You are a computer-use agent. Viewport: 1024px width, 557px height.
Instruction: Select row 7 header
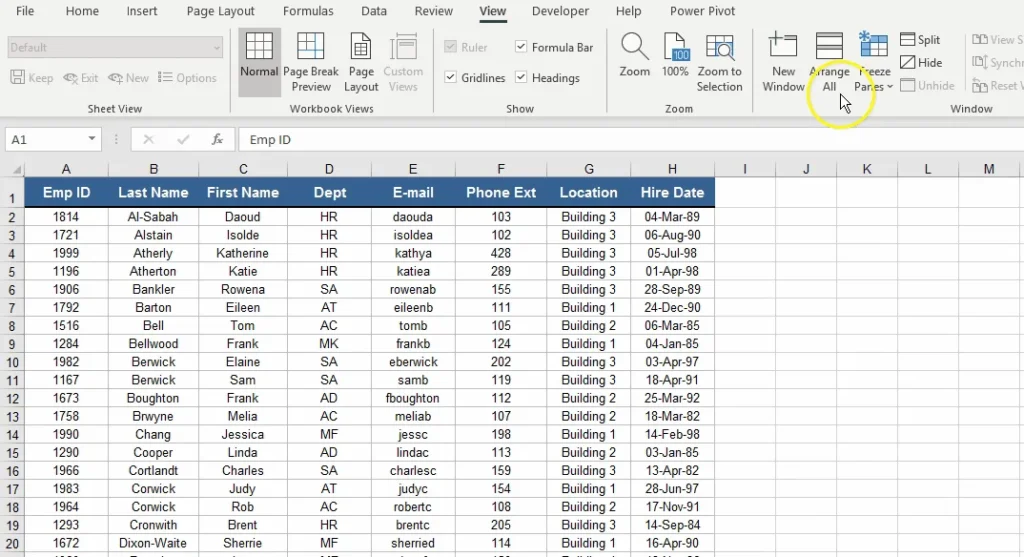coord(12,308)
